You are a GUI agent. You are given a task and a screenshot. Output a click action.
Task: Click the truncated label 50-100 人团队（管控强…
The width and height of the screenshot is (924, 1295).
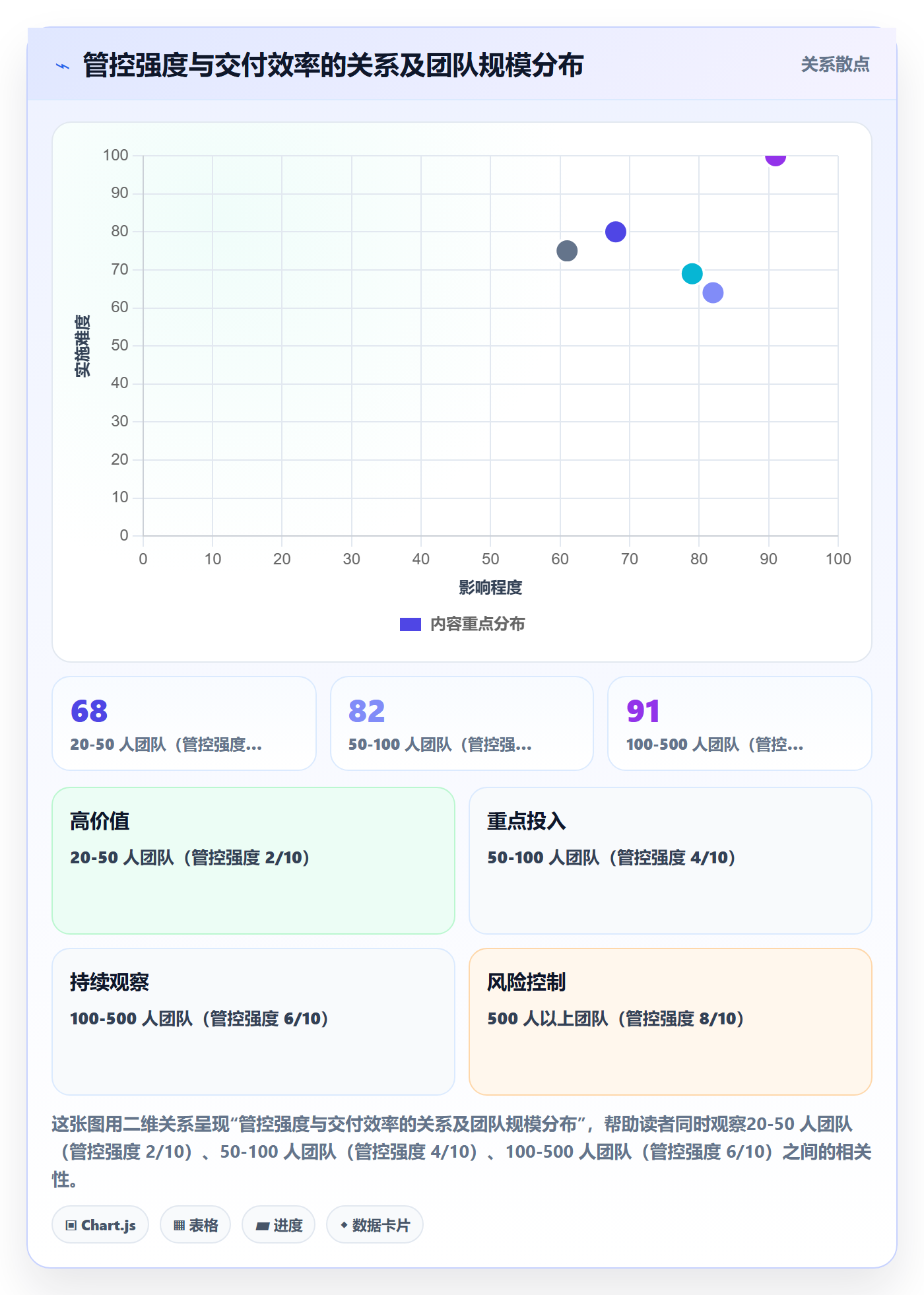coord(440,745)
